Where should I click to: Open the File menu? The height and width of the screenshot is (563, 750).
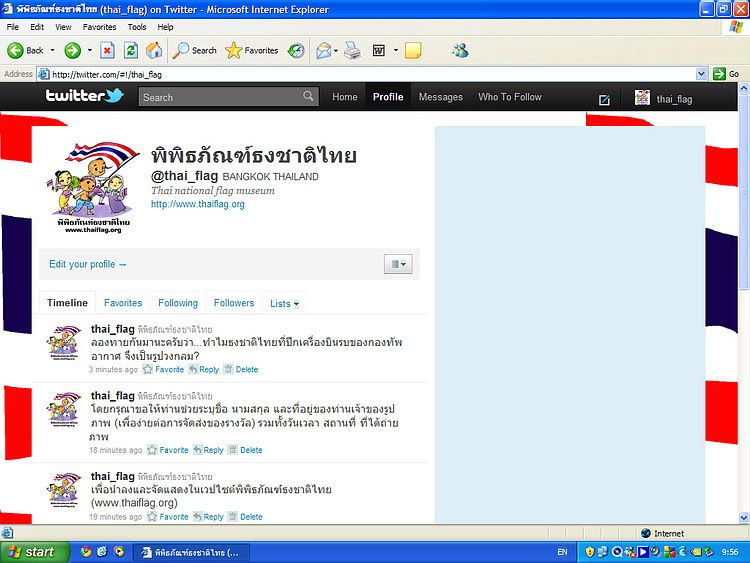tap(13, 27)
